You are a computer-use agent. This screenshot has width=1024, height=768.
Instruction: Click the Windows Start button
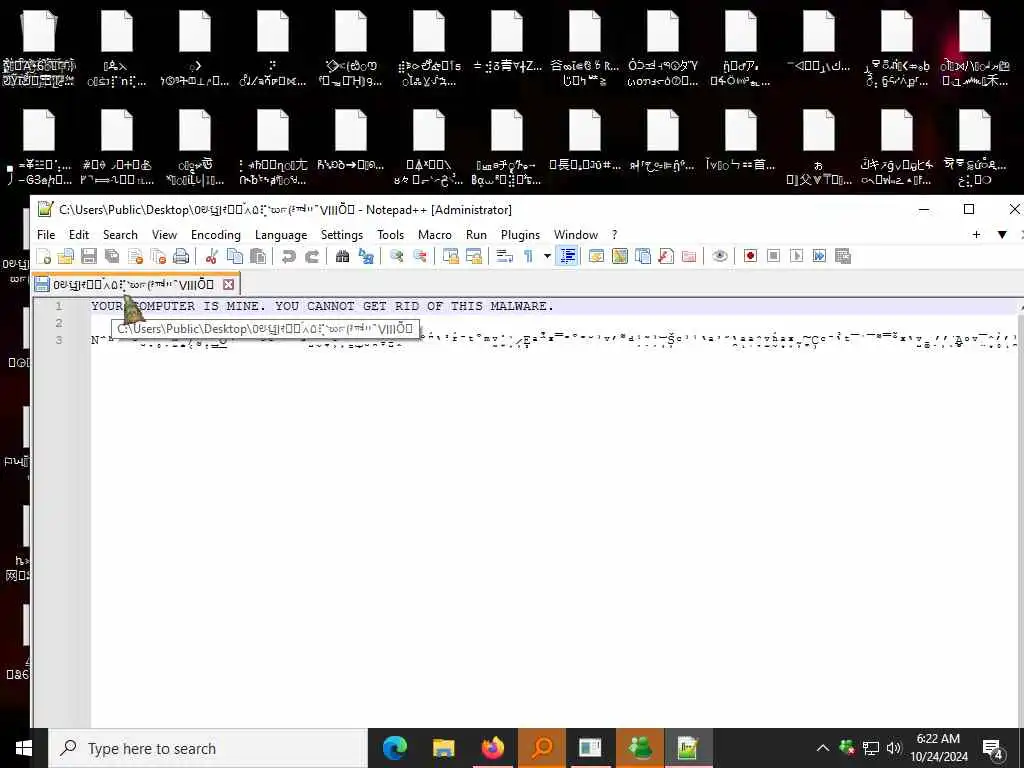click(24, 748)
